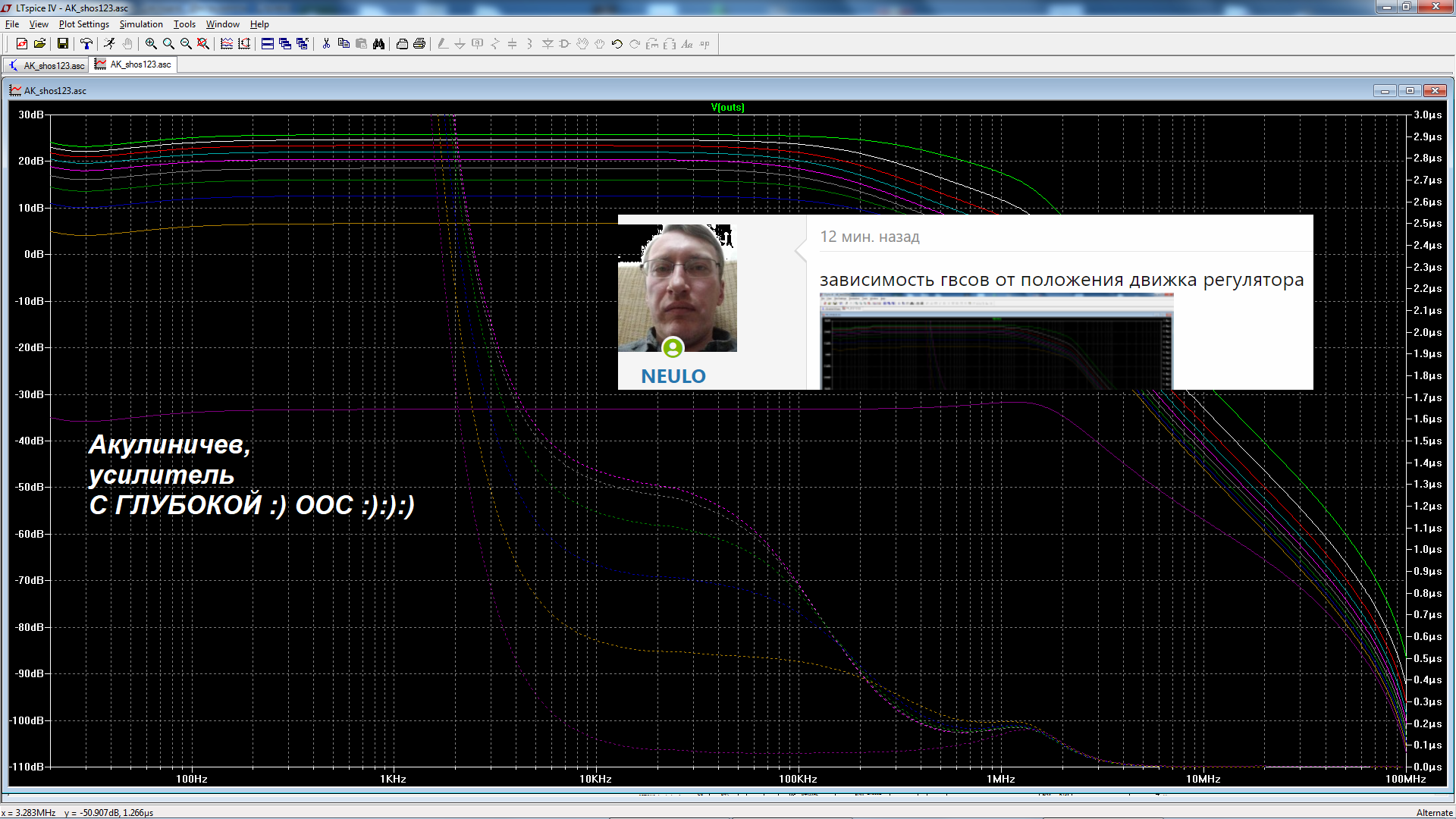
Task: Click 'Alternate' in the status bar
Action: 1434,812
